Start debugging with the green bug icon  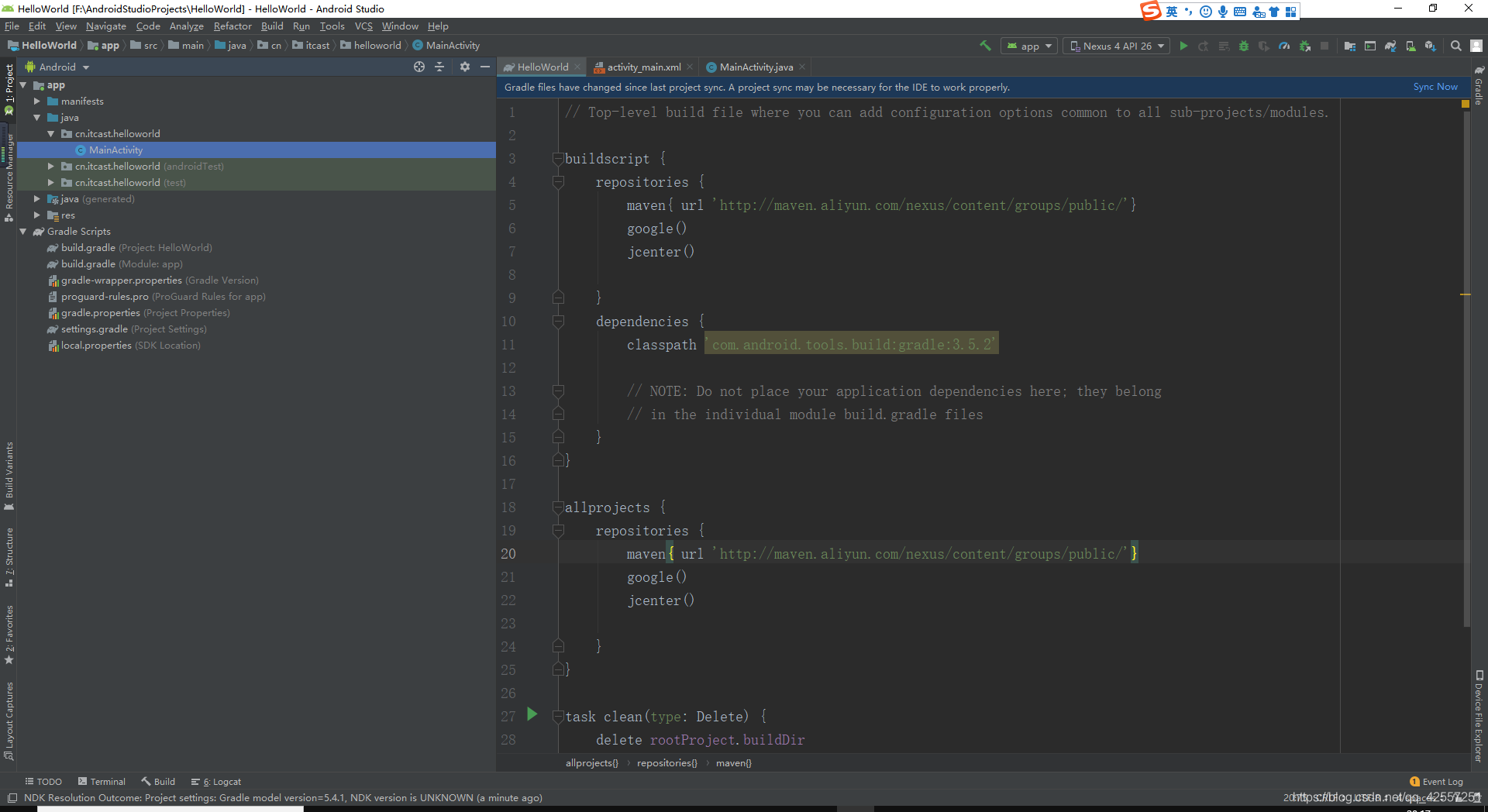click(x=1244, y=46)
